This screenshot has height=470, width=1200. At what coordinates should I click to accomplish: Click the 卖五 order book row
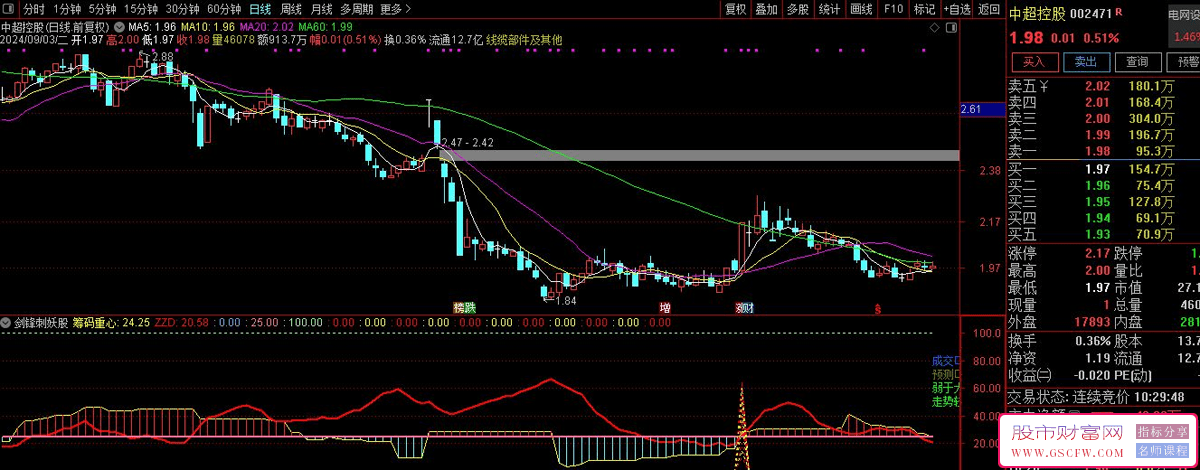coord(1103,86)
